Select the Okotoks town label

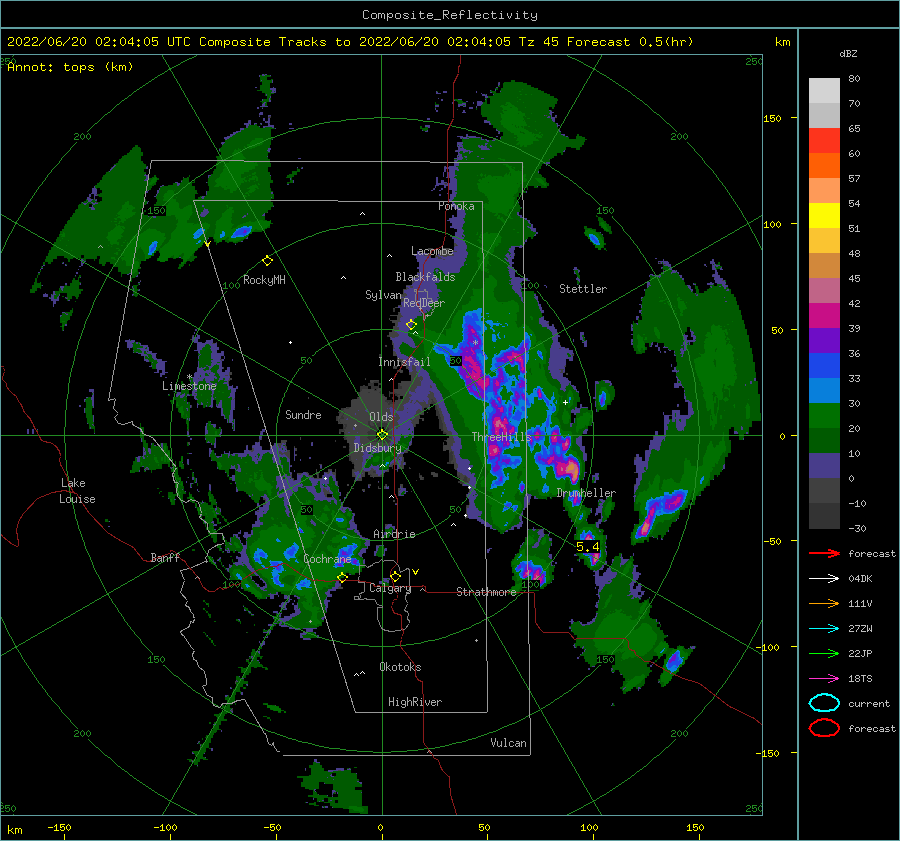click(400, 667)
